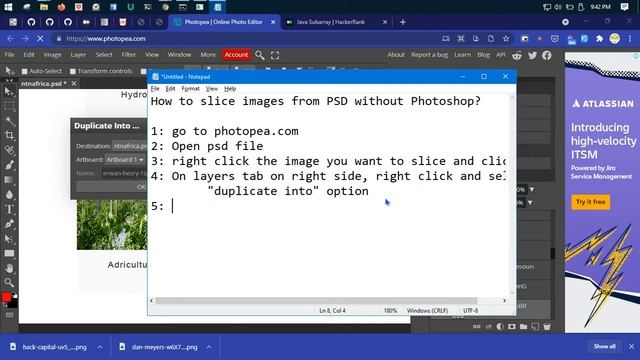The height and width of the screenshot is (360, 640).
Task: Toggle the Transform controls checkbox
Action: tap(73, 71)
